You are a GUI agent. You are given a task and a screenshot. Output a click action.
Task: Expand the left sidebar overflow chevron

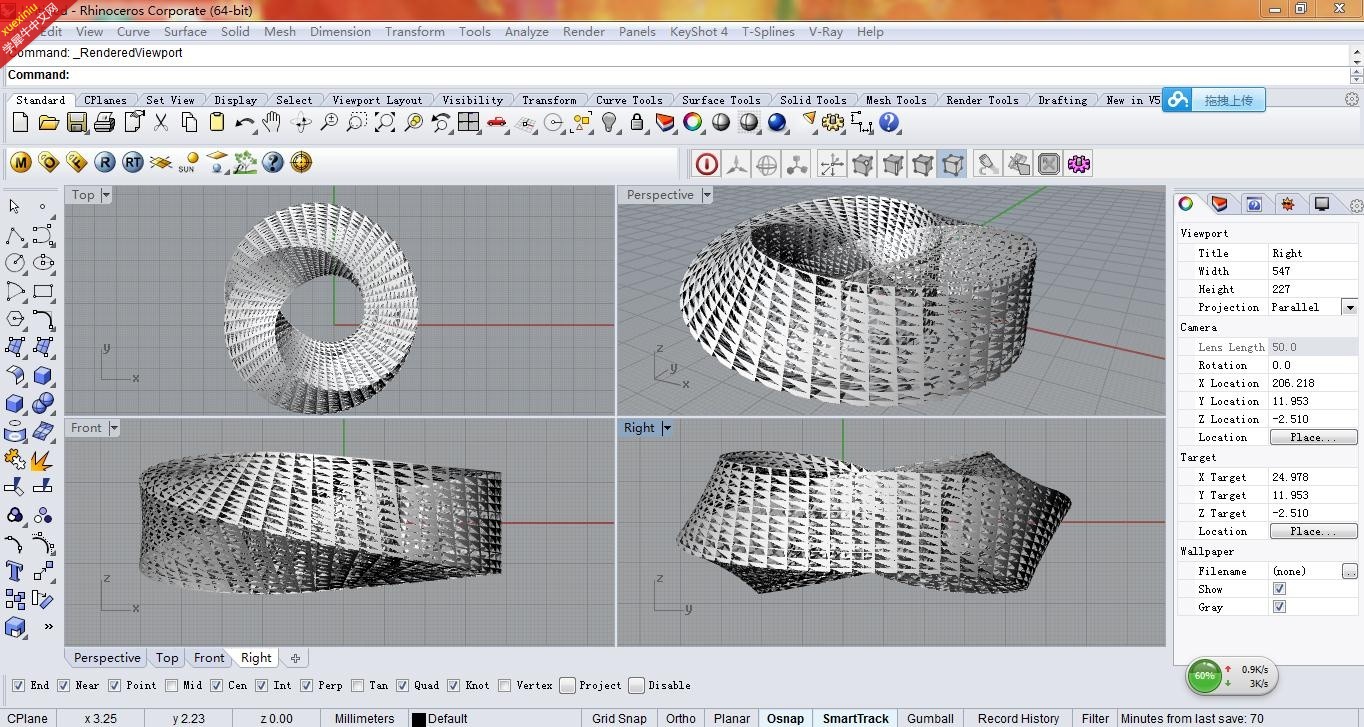coord(48,627)
